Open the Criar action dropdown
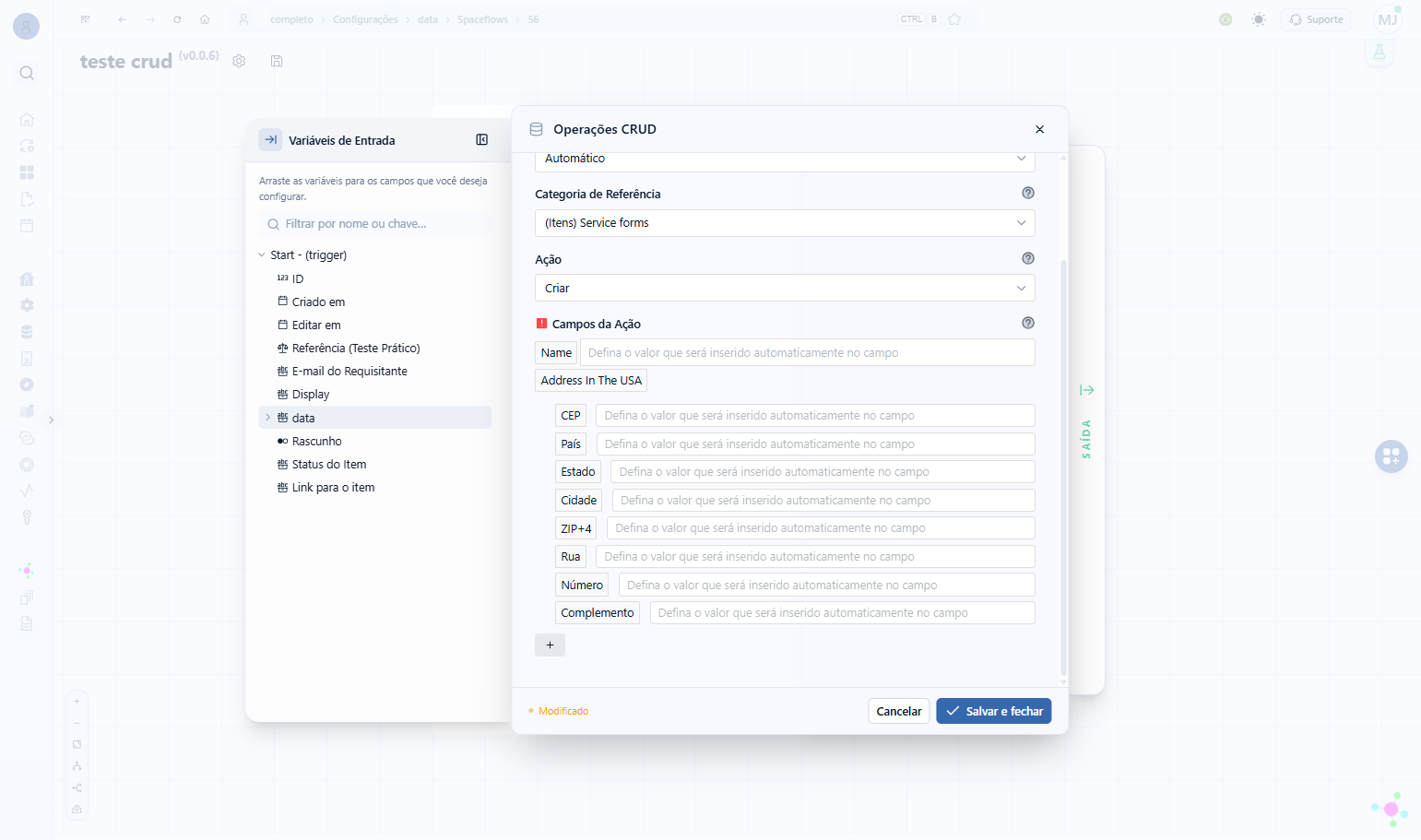Screen dimensions: 1421x840 point(785,289)
